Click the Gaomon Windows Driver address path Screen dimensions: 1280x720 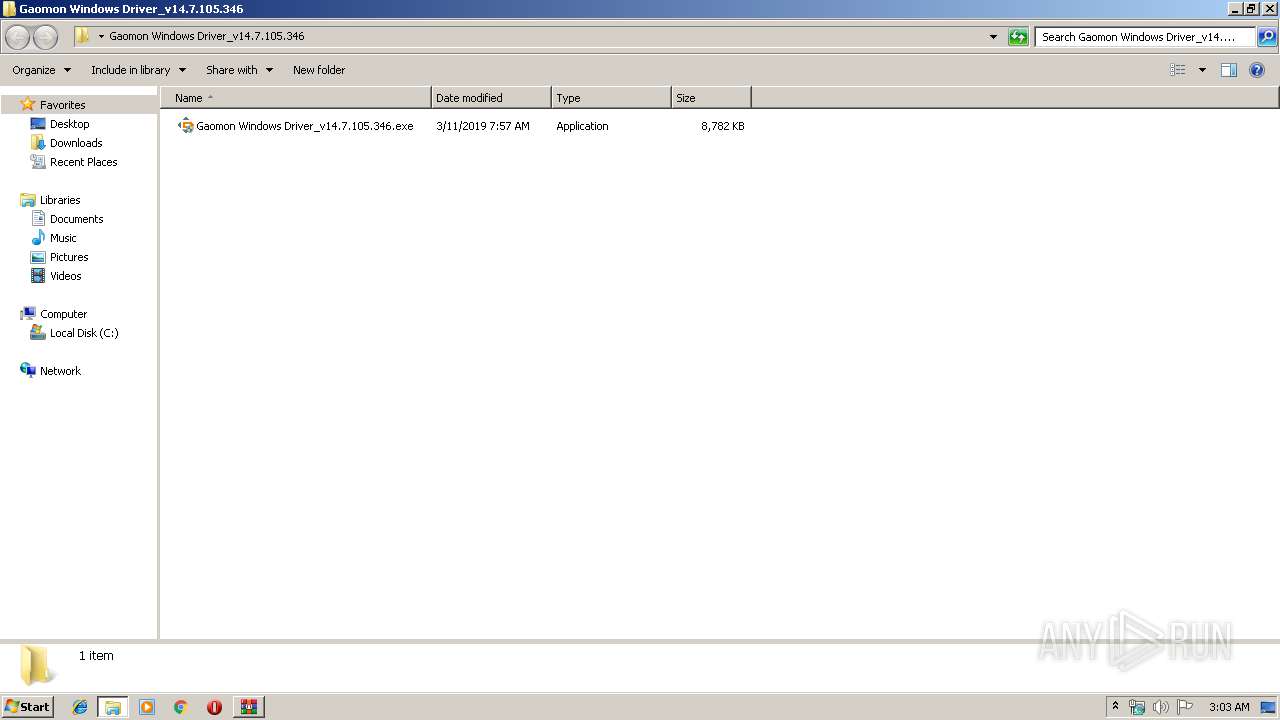pos(207,36)
